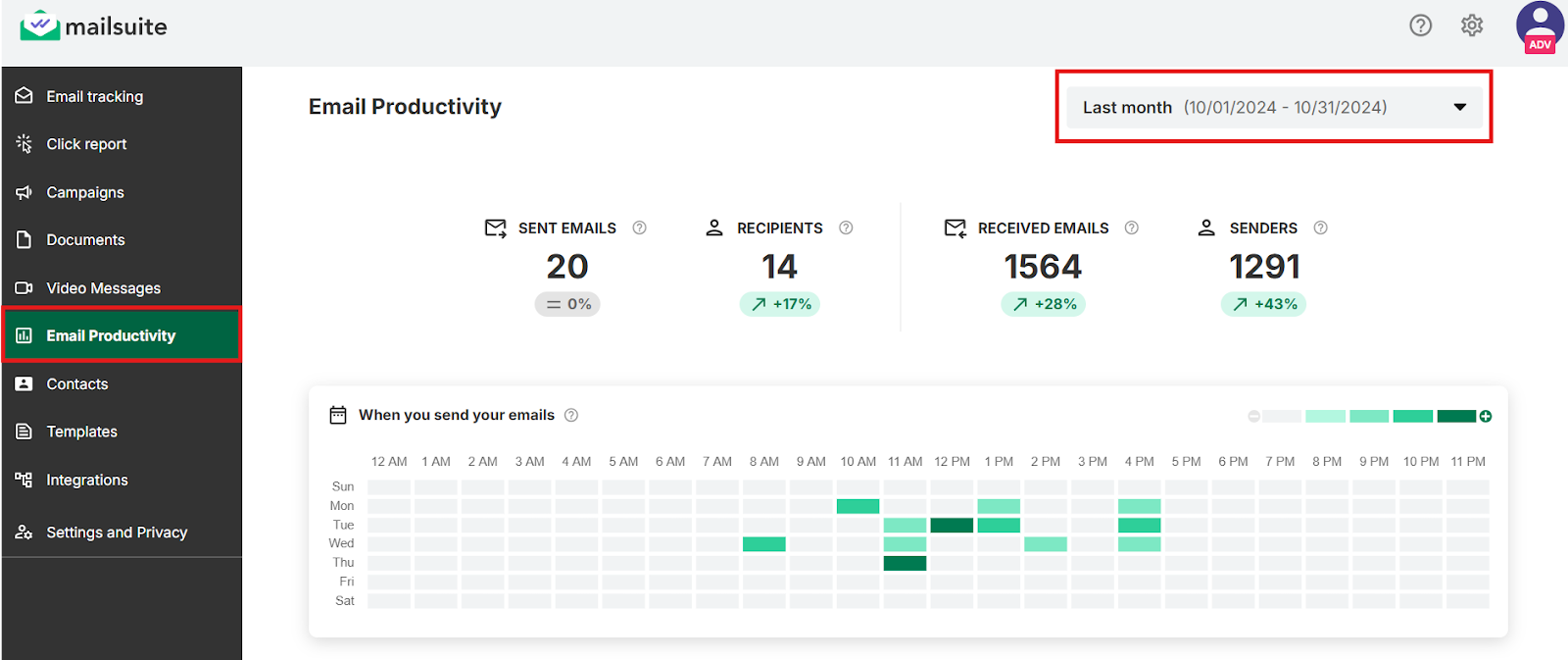Click the info icon beside Sent Emails
This screenshot has width=1568, height=660.
639,228
